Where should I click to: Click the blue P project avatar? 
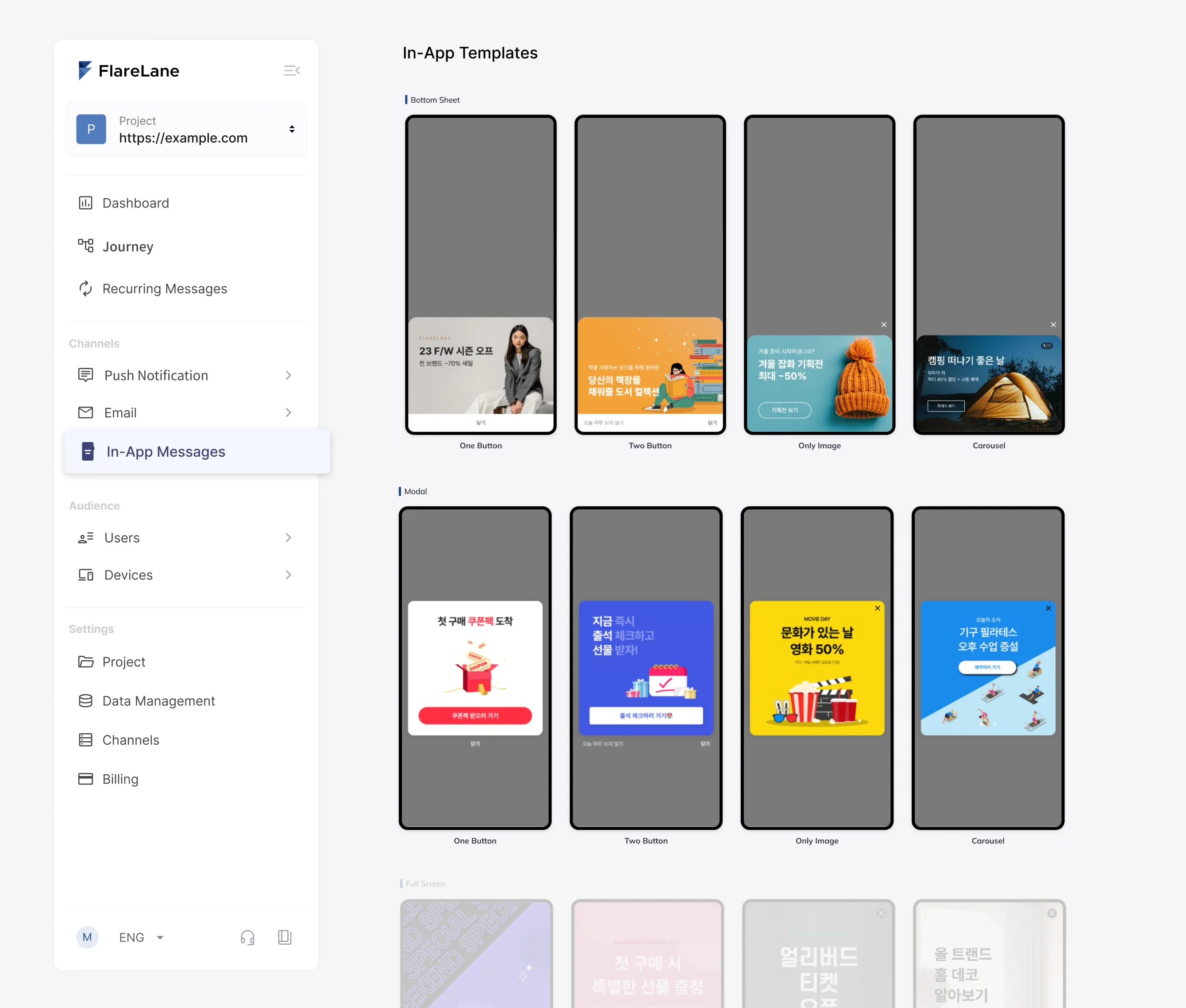tap(92, 129)
